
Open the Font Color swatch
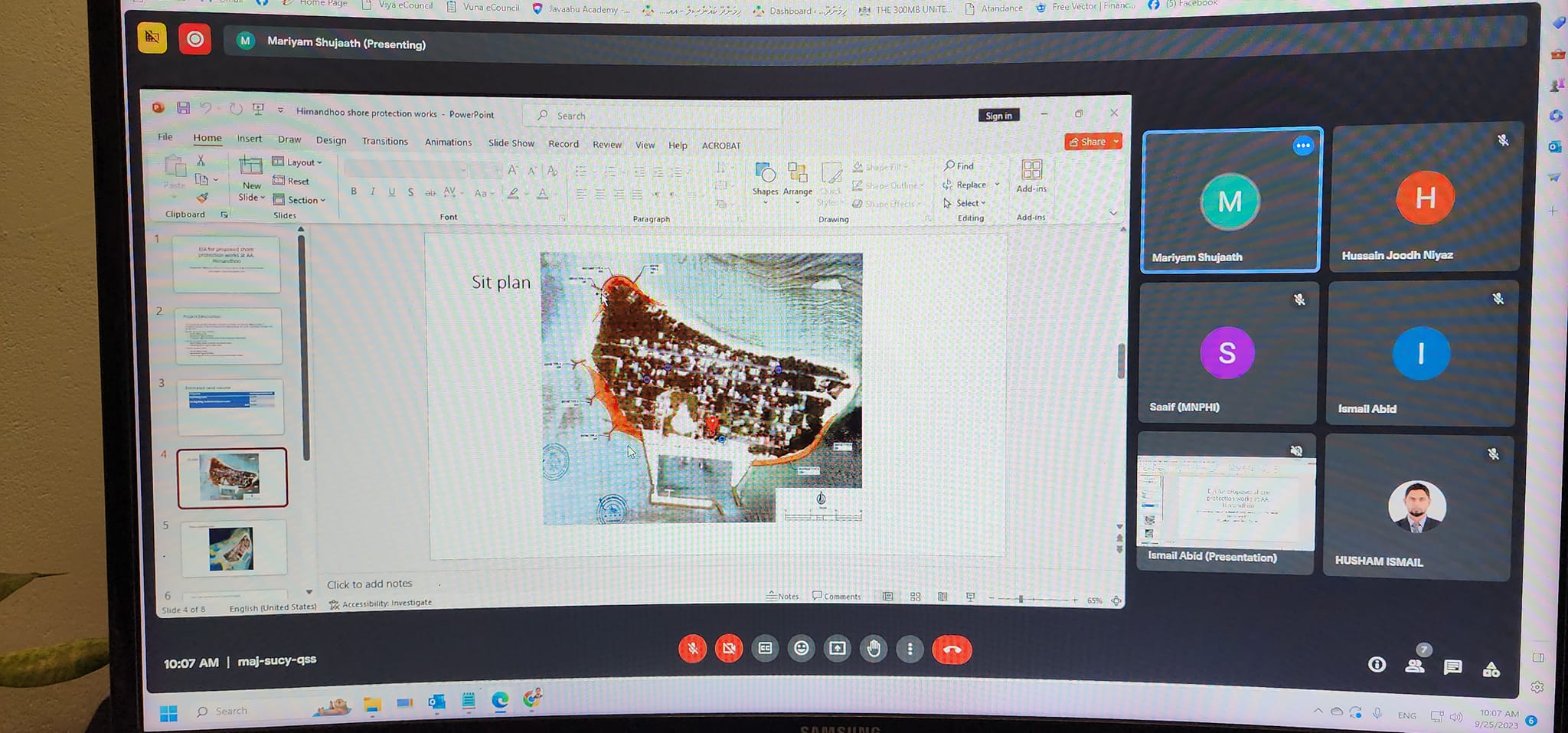[x=542, y=194]
